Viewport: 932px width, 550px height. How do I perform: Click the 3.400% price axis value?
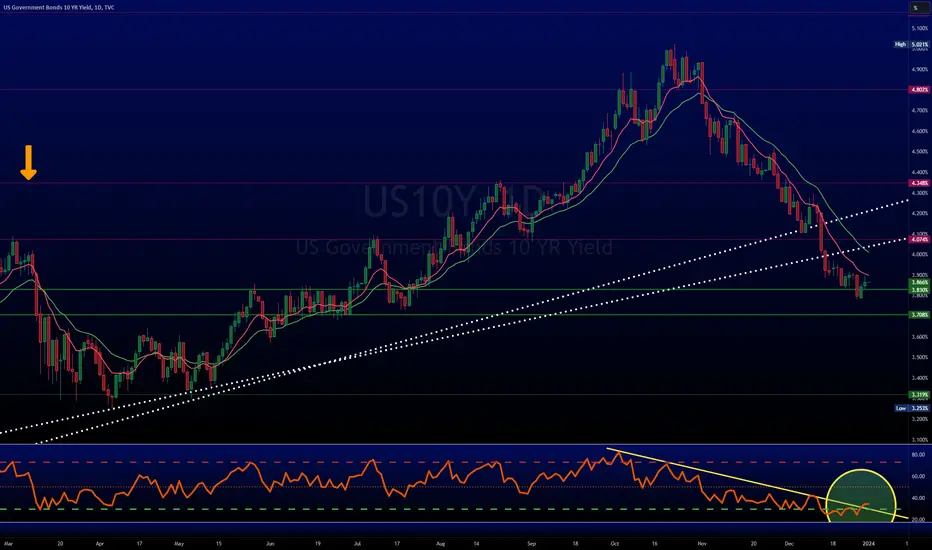tap(920, 378)
